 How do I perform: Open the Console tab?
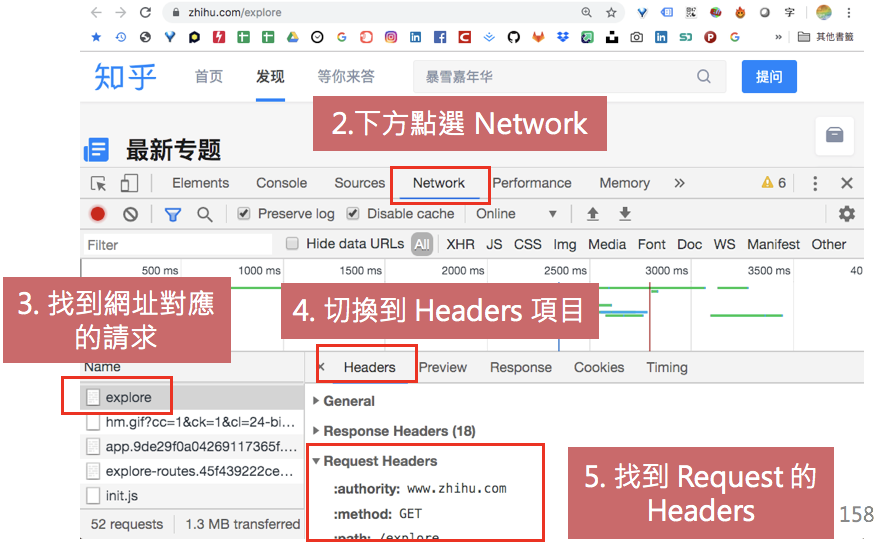point(281,183)
